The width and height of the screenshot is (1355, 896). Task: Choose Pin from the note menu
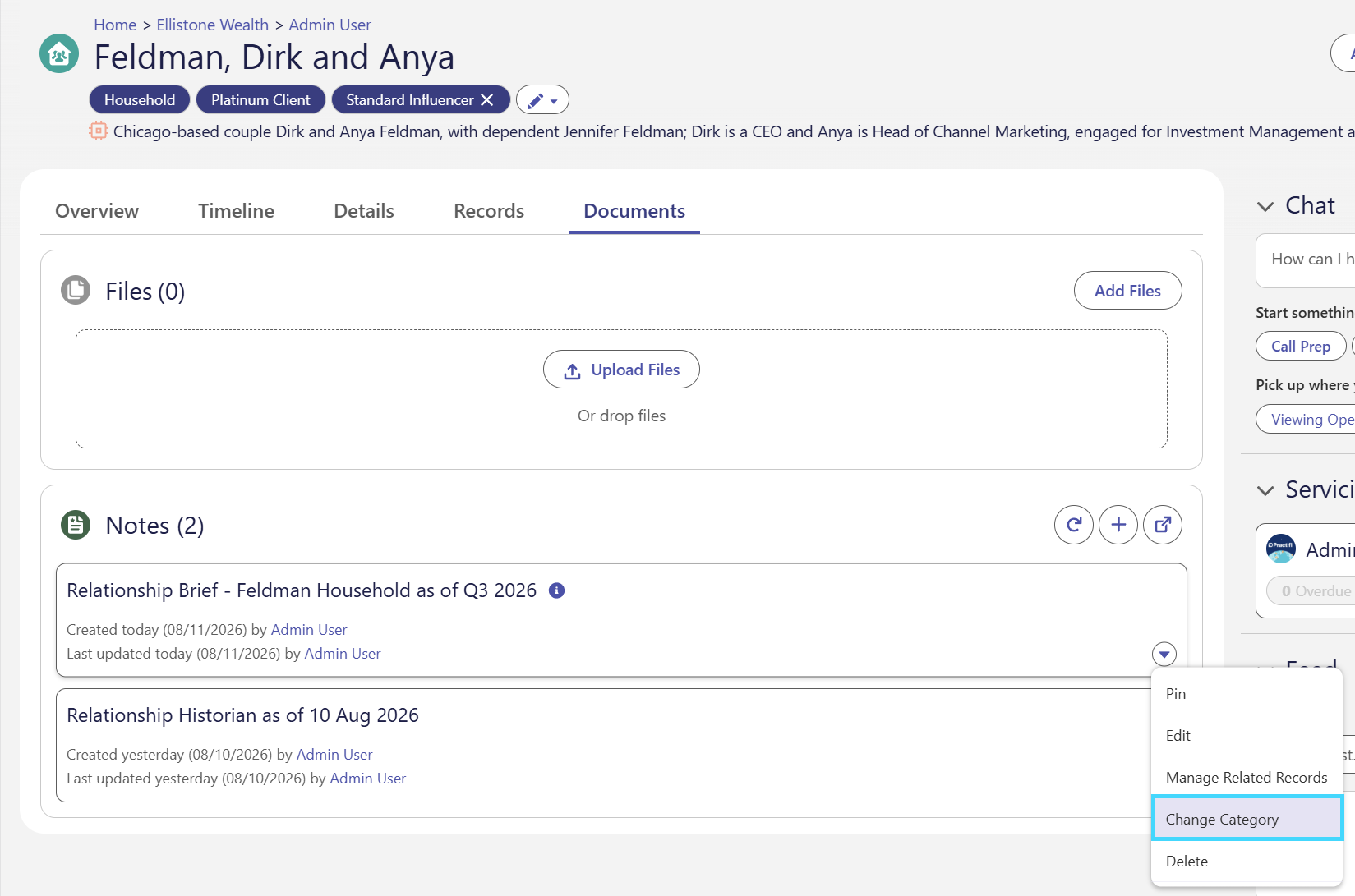1247,694
